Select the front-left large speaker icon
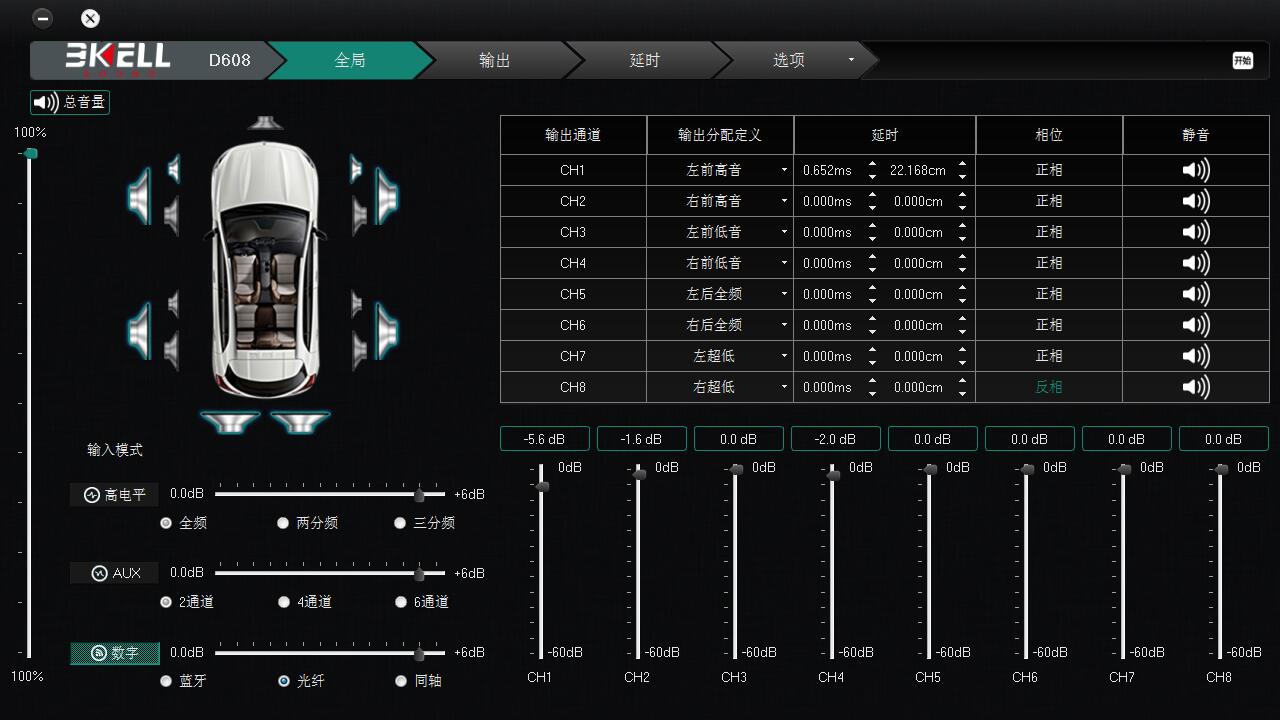 point(140,195)
